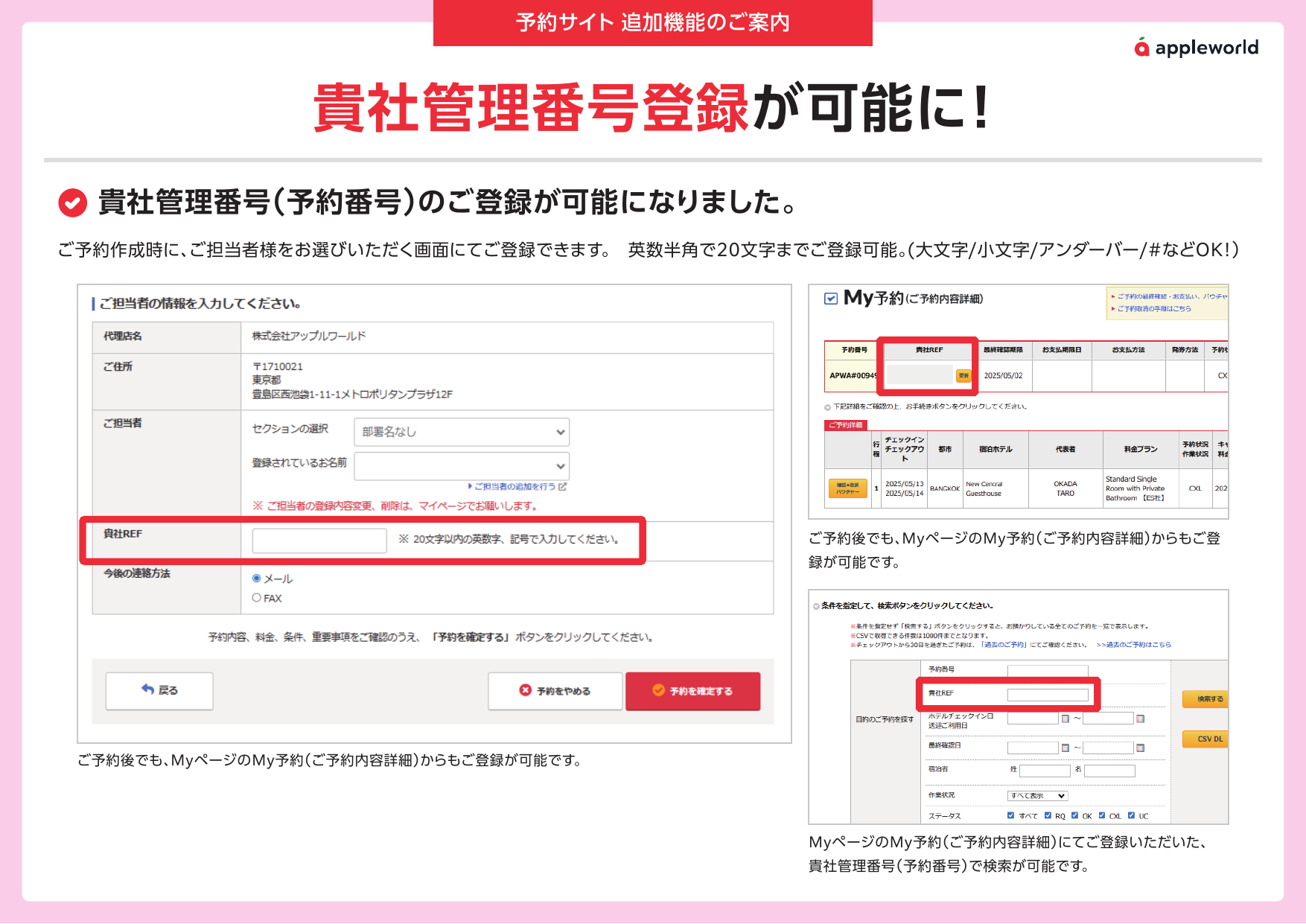Click the CSV DL button
The width and height of the screenshot is (1306, 924).
pos(1205,739)
